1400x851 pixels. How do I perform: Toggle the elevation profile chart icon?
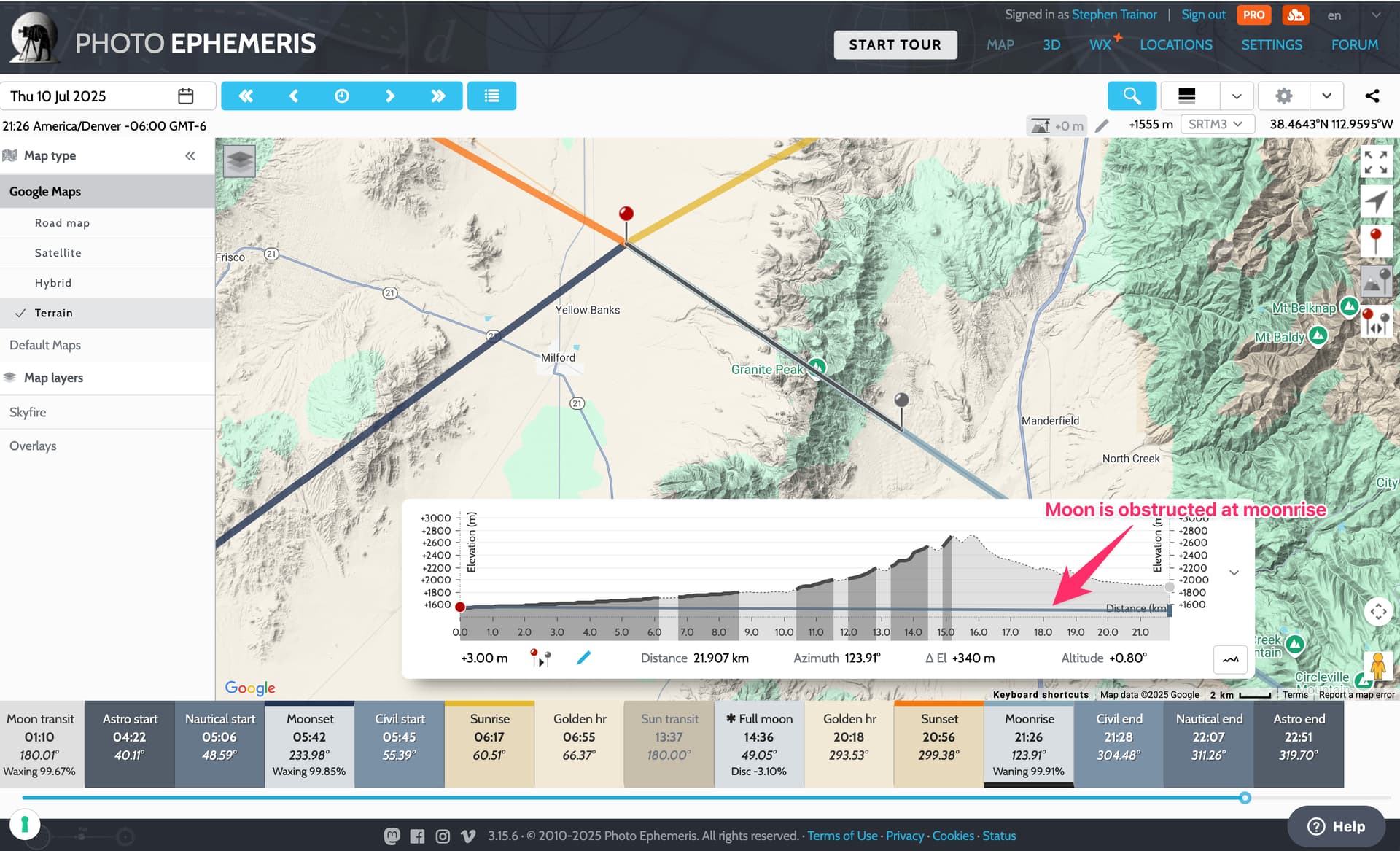pyautogui.click(x=1230, y=659)
